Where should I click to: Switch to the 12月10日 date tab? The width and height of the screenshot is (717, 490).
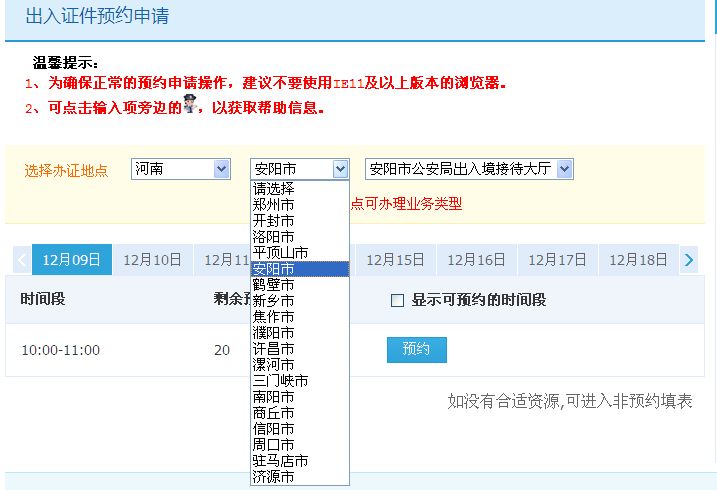(152, 260)
